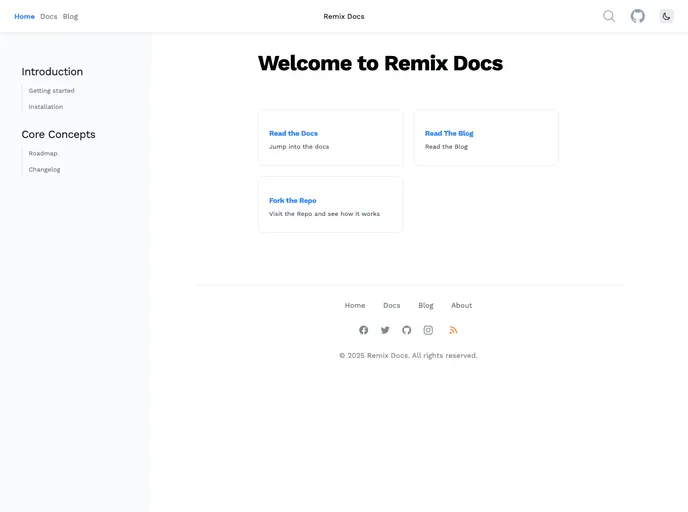Open the search icon in header
The image size is (688, 512).
609,16
